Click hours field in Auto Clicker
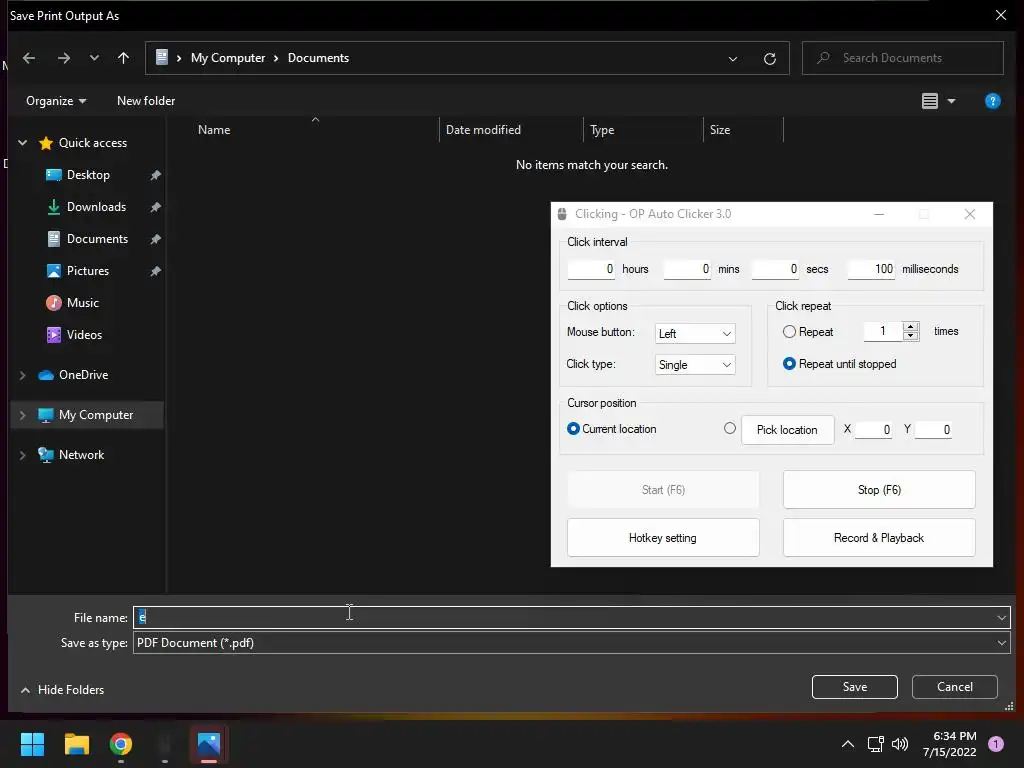This screenshot has height=768, width=1024. pyautogui.click(x=590, y=269)
